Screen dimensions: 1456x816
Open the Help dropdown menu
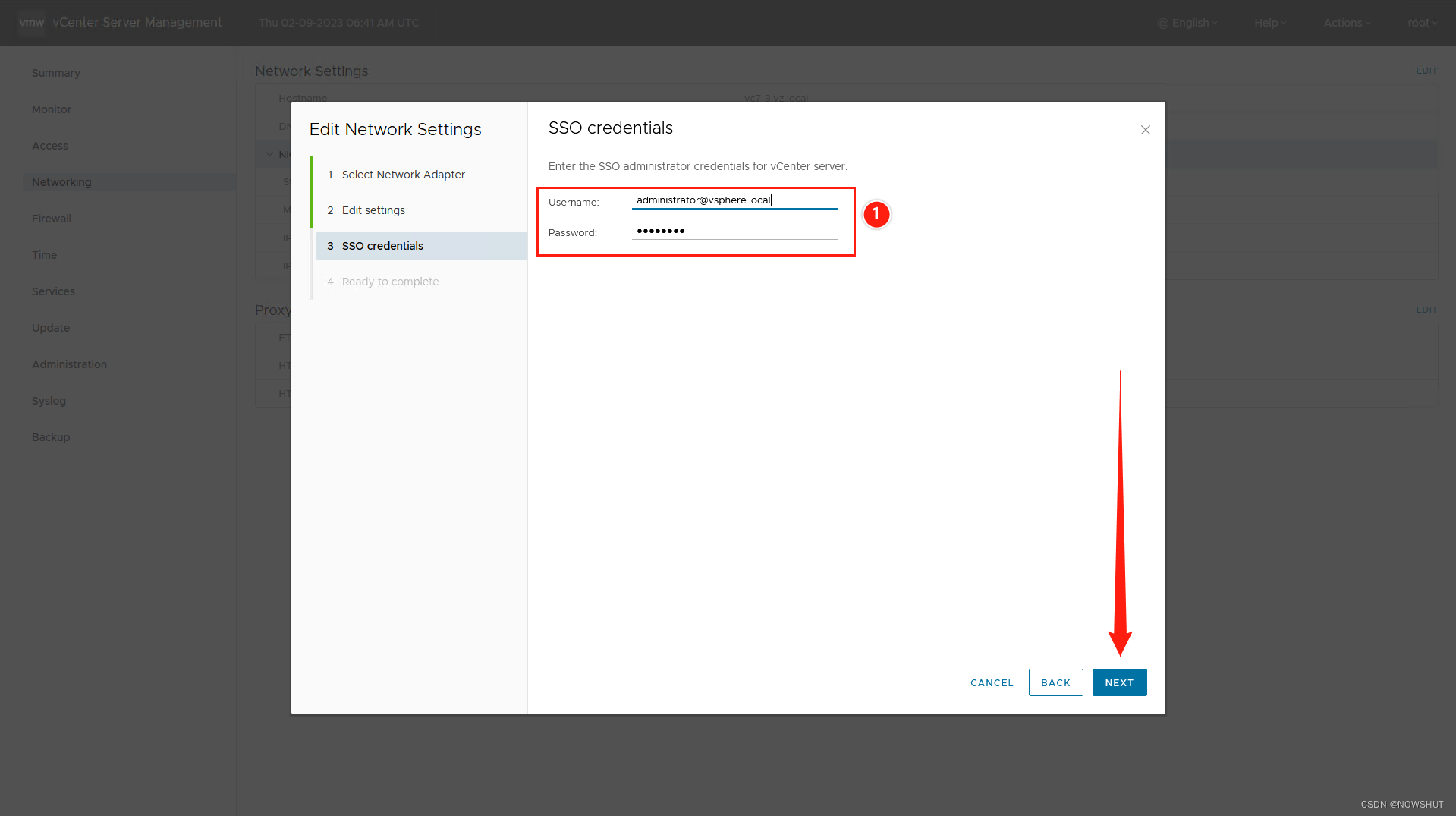tap(1270, 23)
